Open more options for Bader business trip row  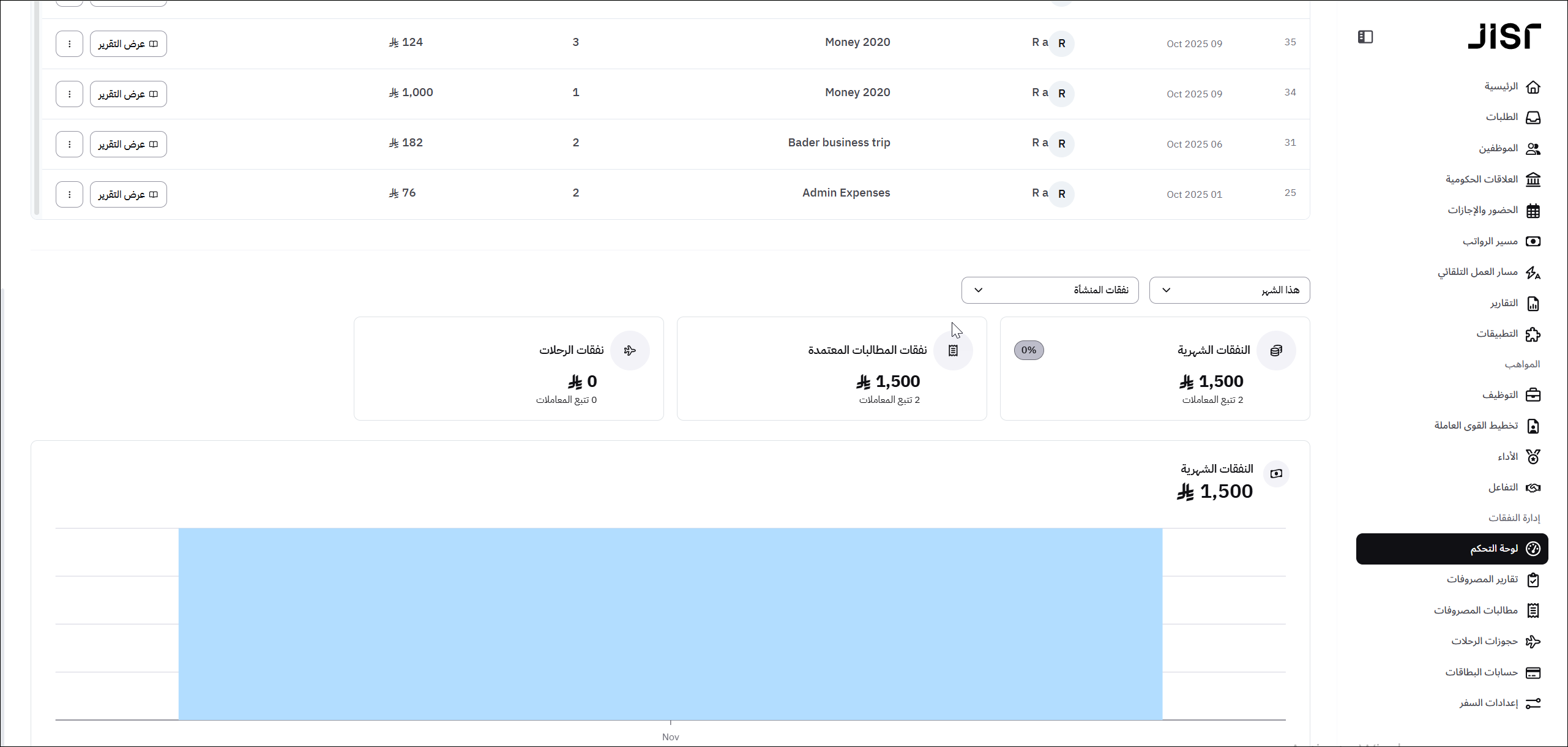pos(69,144)
